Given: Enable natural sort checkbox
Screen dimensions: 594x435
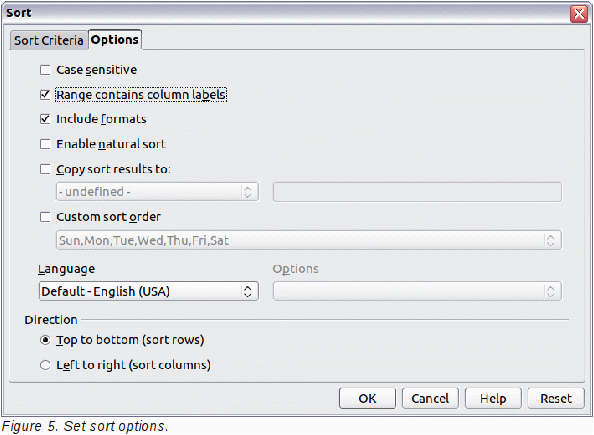Looking at the screenshot, I should click(45, 144).
